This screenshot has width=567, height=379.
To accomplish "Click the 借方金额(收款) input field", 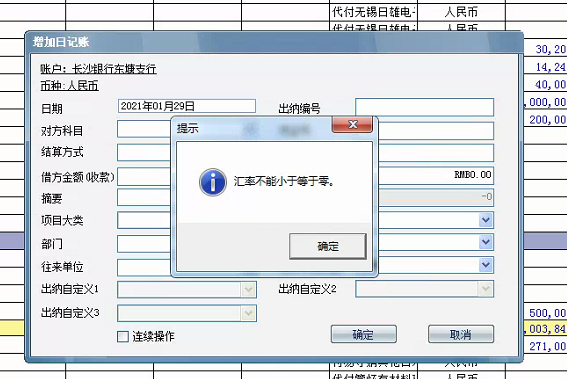I will [x=144, y=176].
